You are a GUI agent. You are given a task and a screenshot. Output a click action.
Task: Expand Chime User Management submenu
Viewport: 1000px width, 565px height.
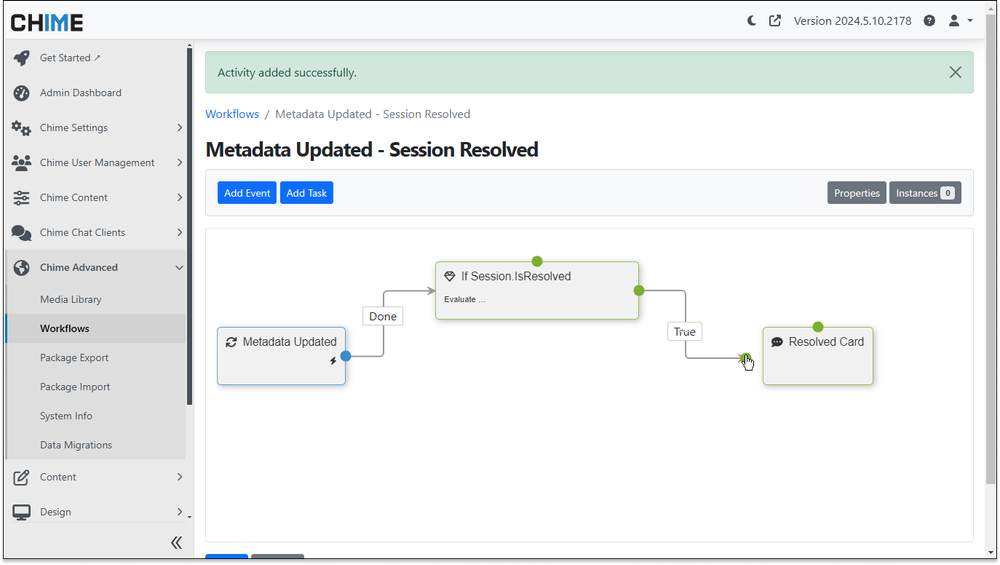pos(179,163)
